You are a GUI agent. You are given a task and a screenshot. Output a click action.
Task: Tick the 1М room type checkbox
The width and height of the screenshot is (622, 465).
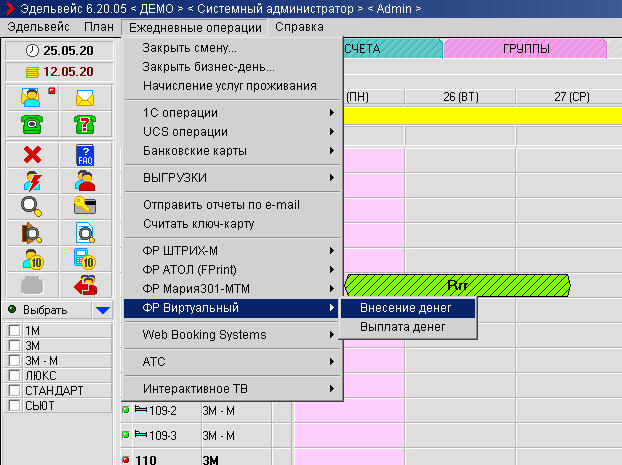point(14,330)
